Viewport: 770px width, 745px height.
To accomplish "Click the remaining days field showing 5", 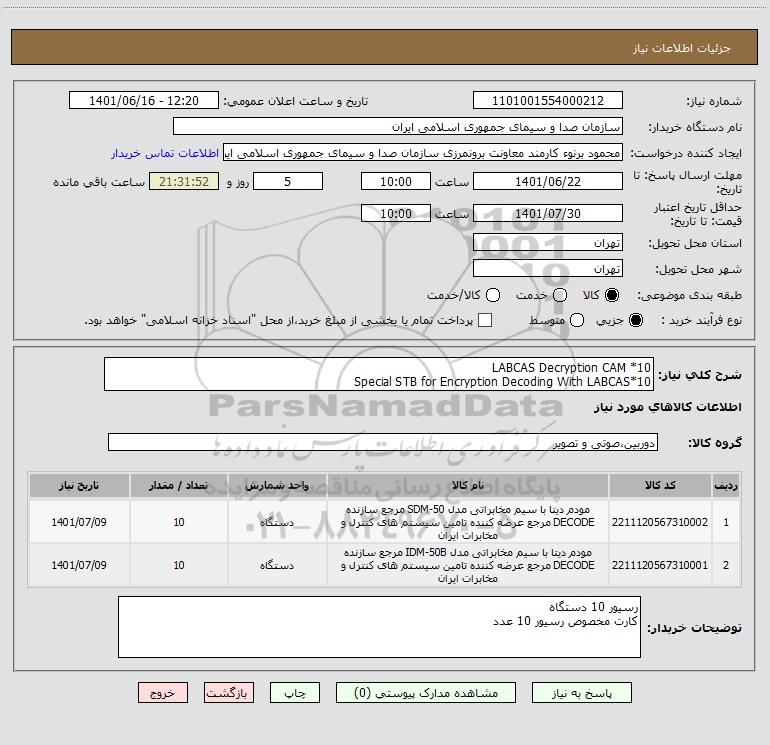I will pos(288,182).
